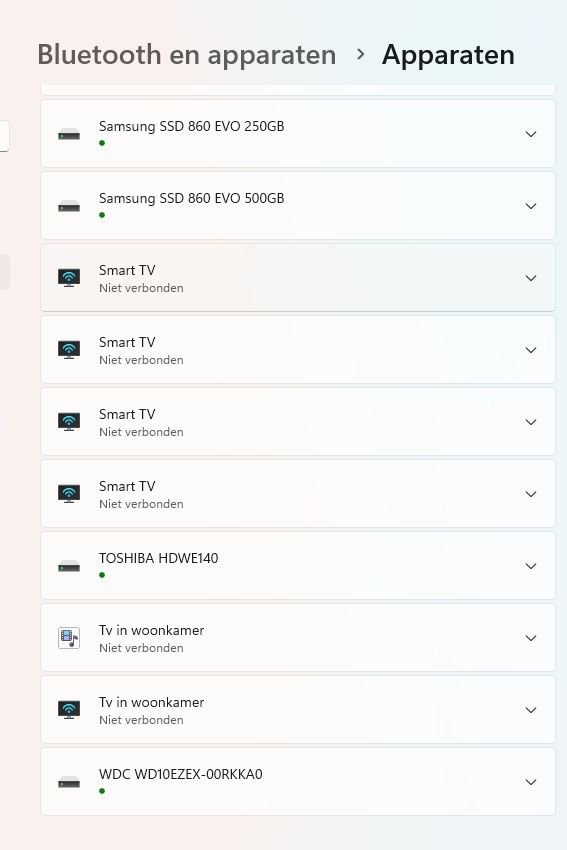Click the last Smart TV wireless display icon

pyautogui.click(x=69, y=493)
